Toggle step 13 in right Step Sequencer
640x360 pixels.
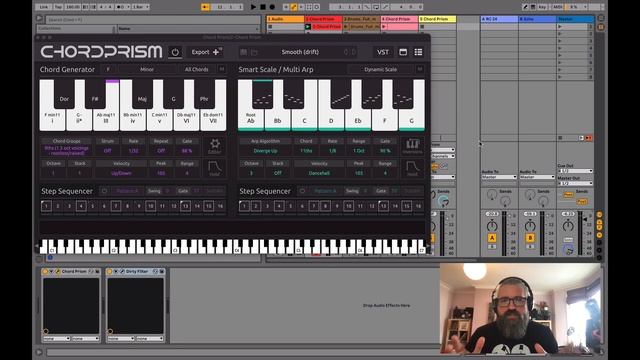pyautogui.click(x=383, y=206)
